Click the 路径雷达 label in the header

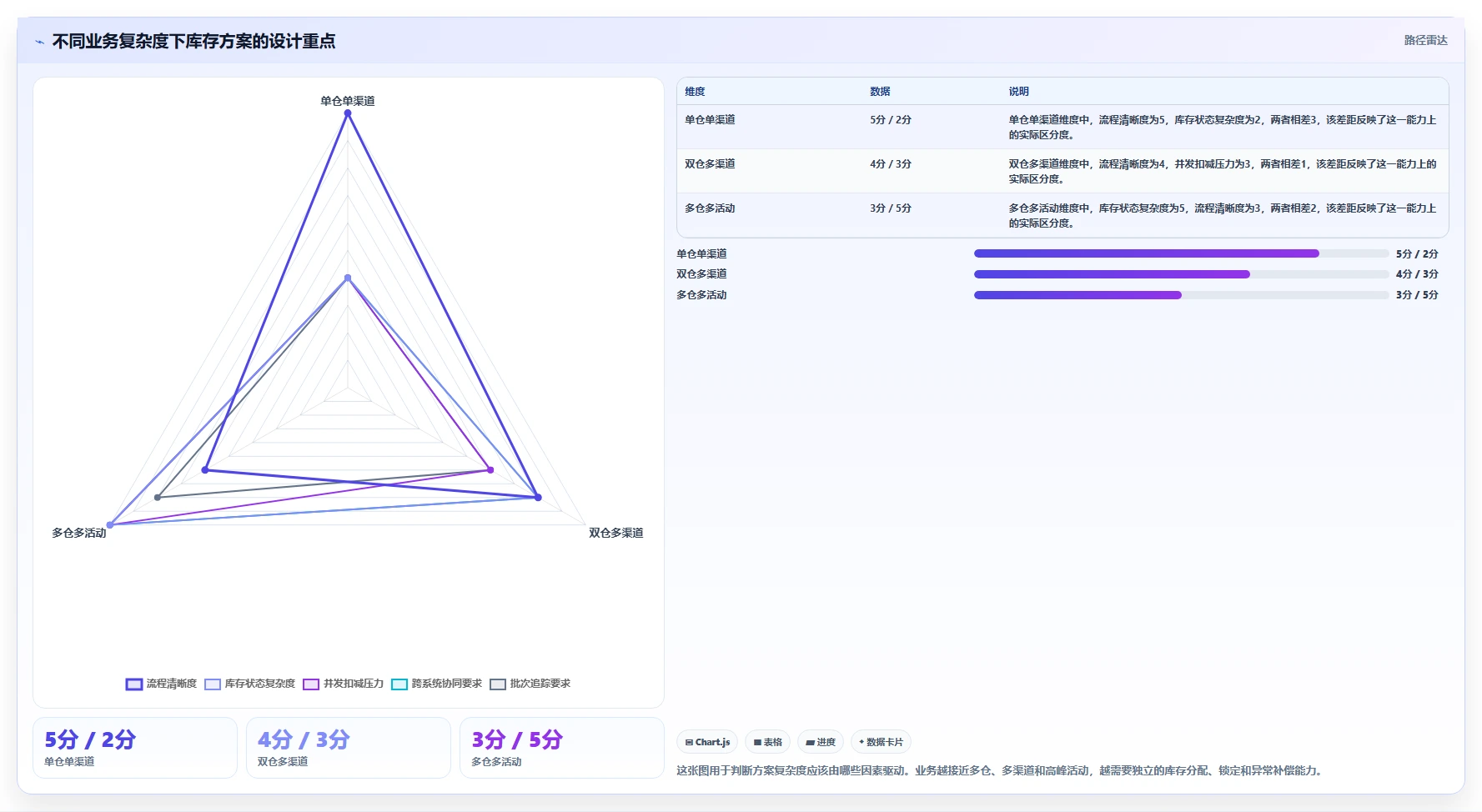tap(1425, 40)
